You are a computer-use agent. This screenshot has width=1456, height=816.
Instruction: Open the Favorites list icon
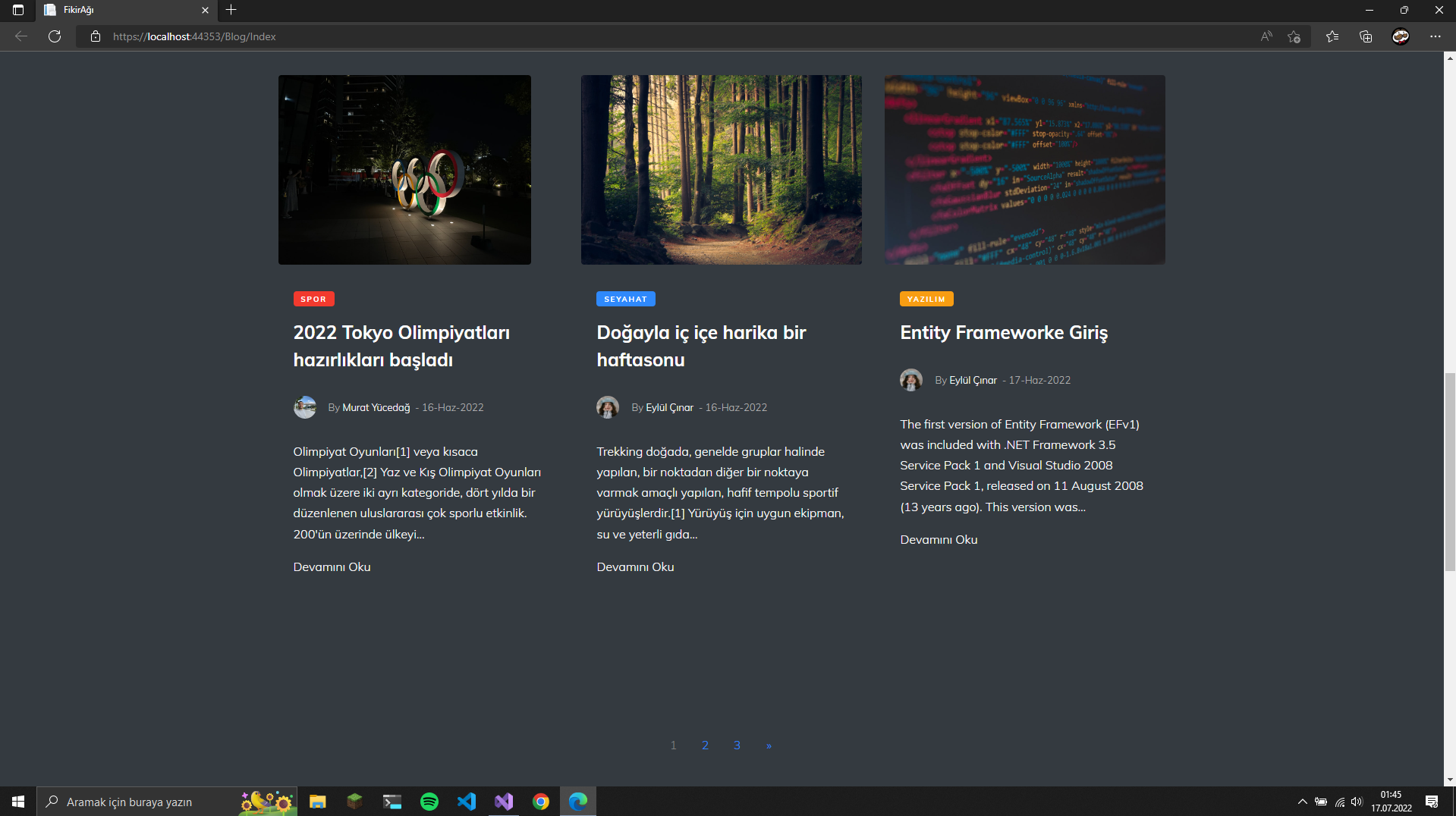[x=1332, y=36]
